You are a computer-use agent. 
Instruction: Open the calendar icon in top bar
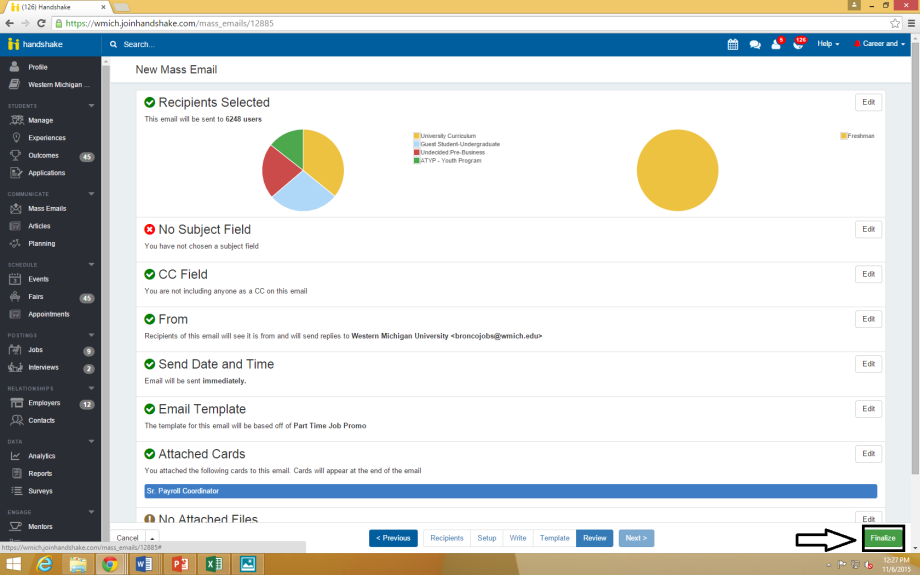(x=733, y=44)
